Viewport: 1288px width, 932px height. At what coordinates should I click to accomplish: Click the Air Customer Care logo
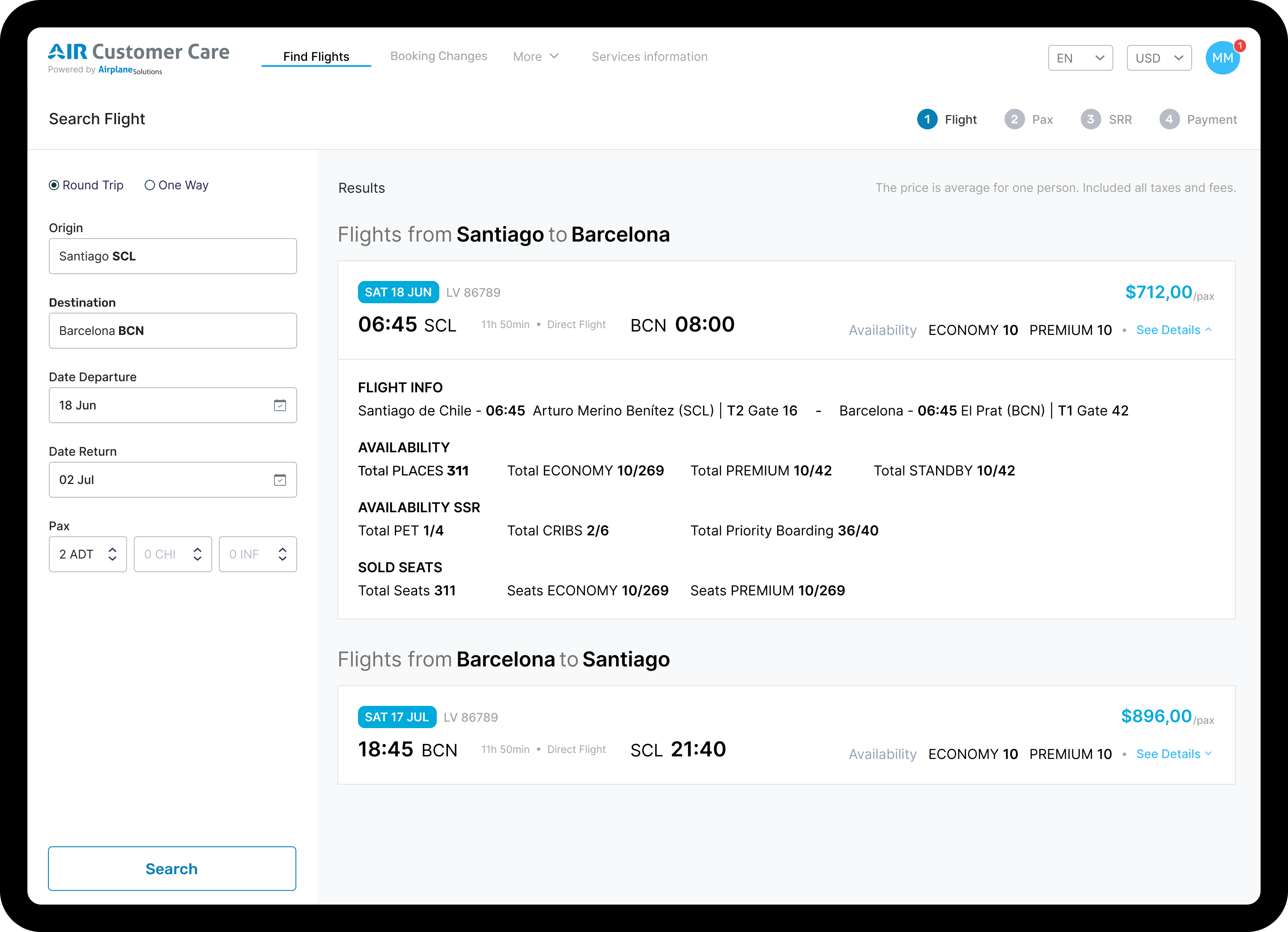pos(139,57)
